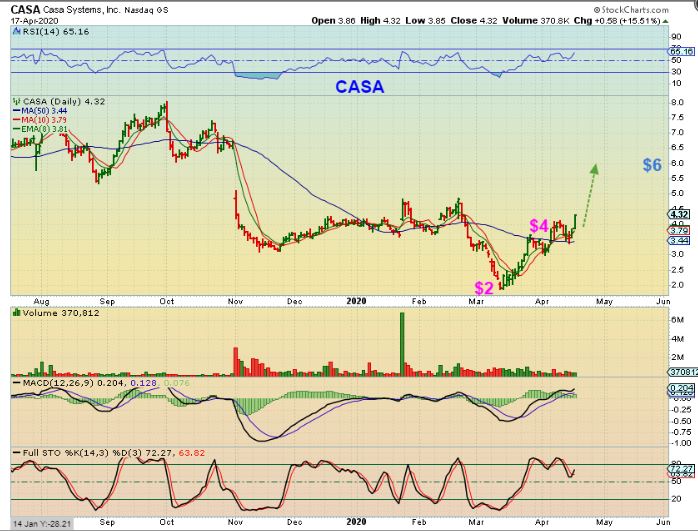Click the 65.16 RSI value tag on right axis
The width and height of the screenshot is (698, 531).
682,52
